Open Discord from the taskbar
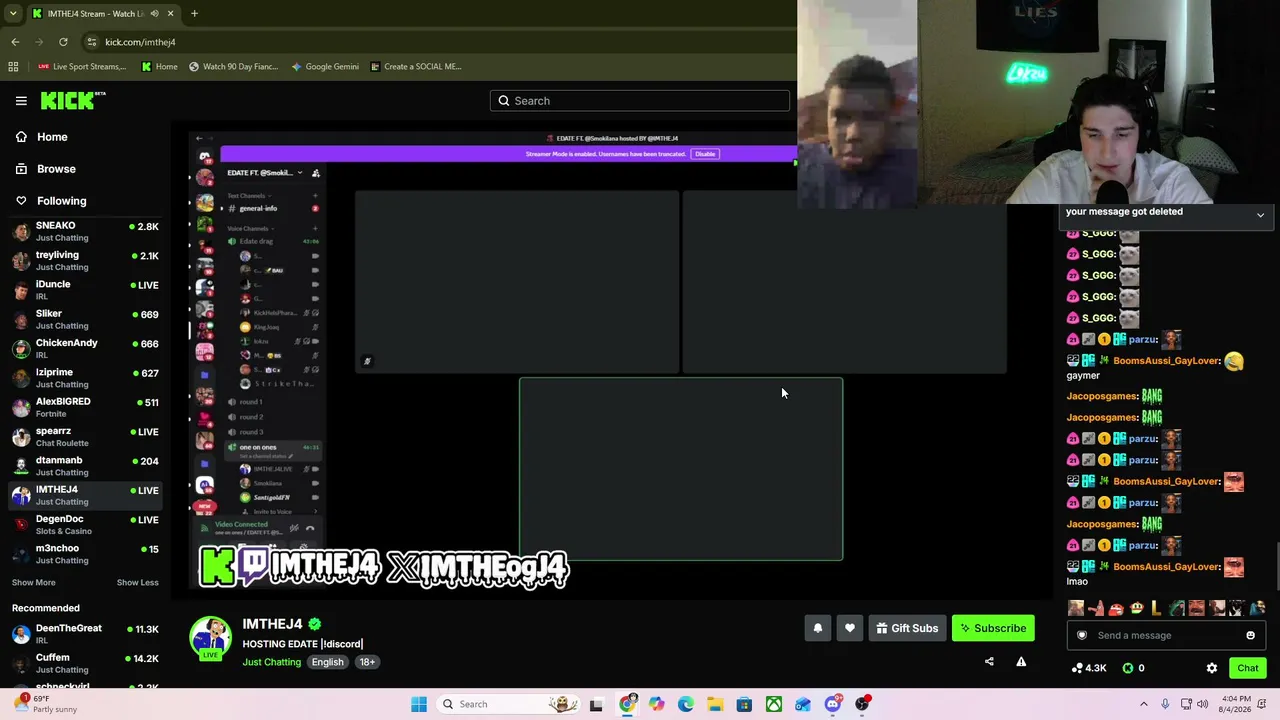Screen dimensions: 1280x720 pyautogui.click(x=833, y=704)
